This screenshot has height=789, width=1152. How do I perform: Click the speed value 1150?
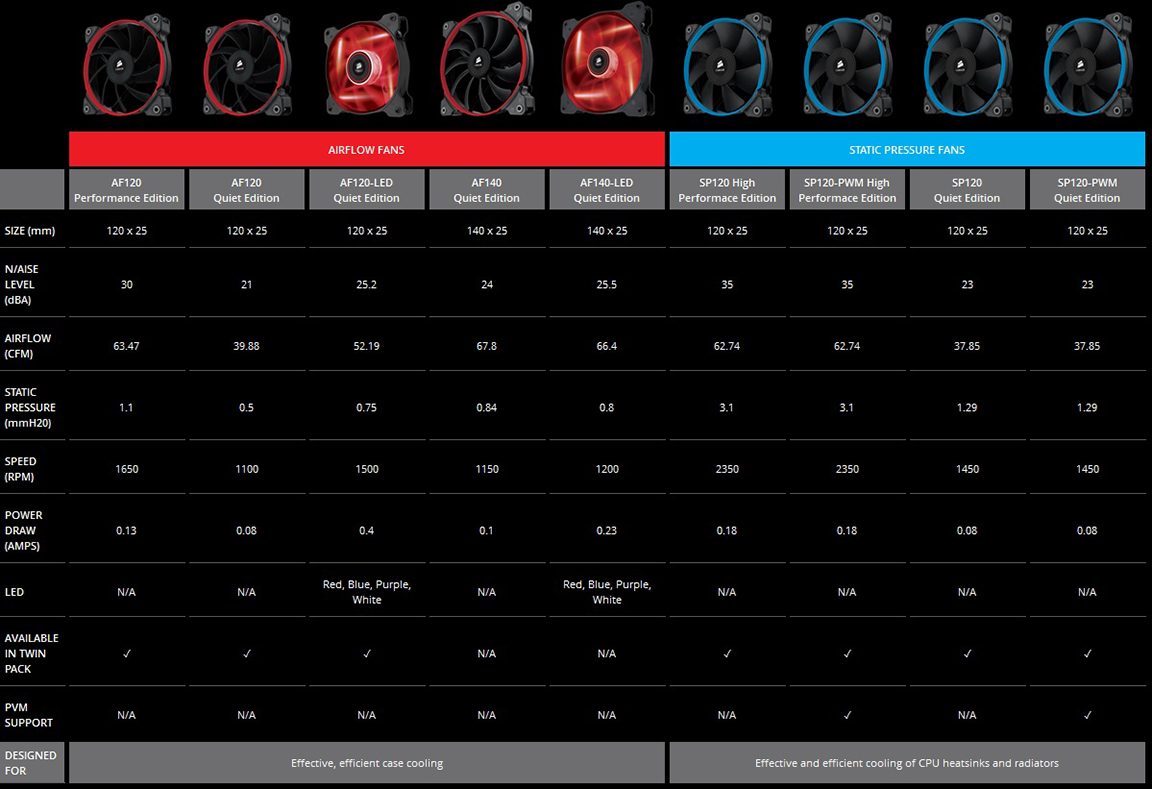click(x=487, y=469)
